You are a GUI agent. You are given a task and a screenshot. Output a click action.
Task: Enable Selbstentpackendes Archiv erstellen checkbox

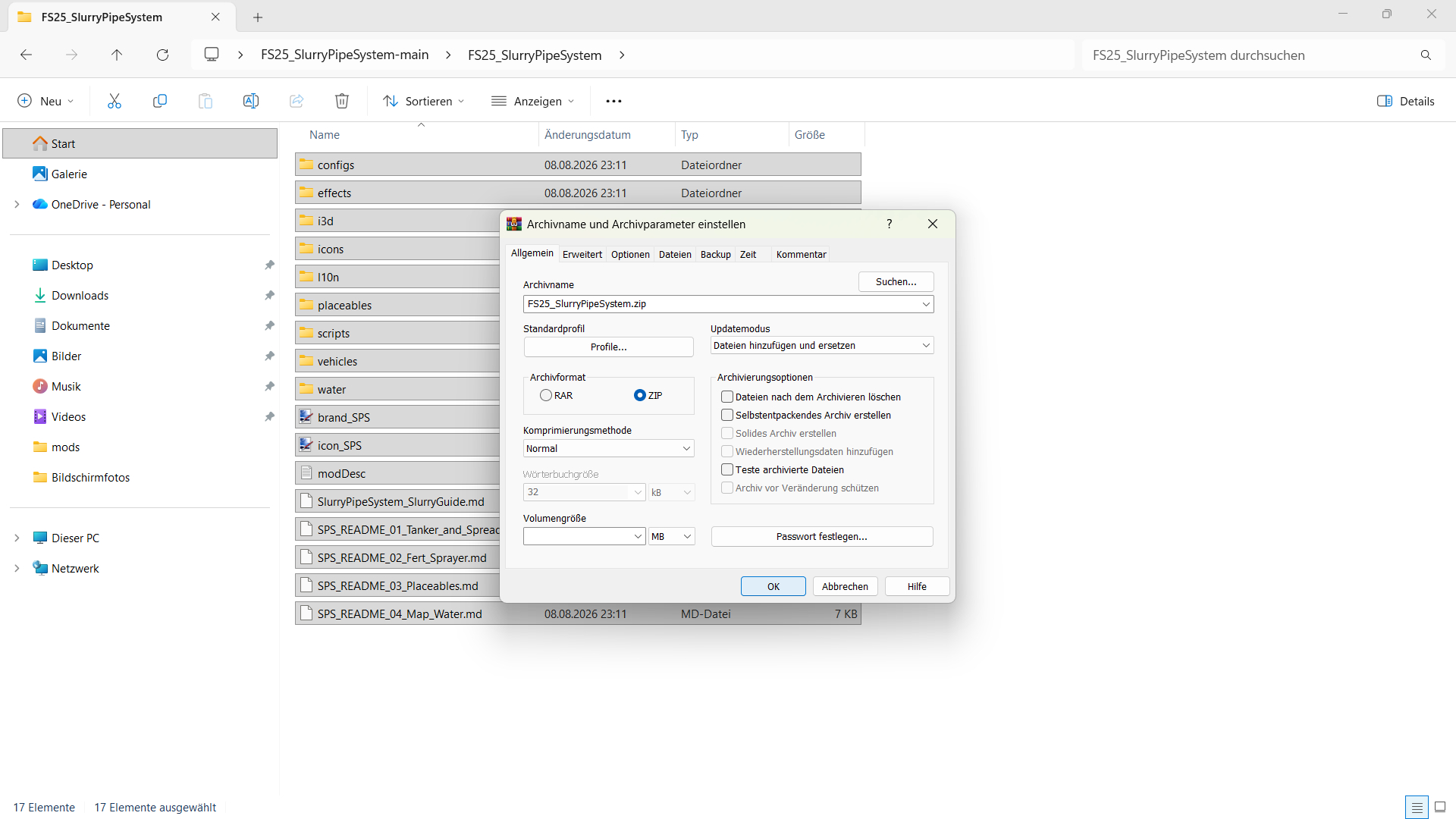(727, 415)
